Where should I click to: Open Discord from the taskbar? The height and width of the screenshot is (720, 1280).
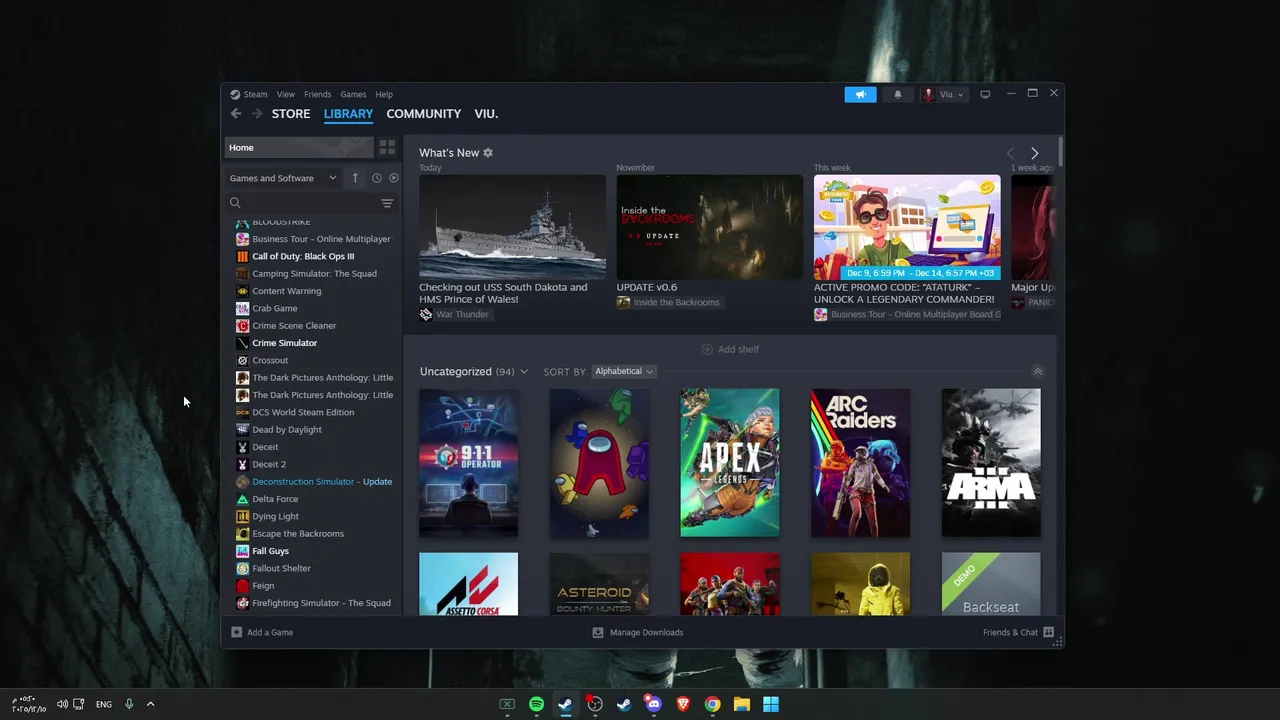pyautogui.click(x=654, y=704)
